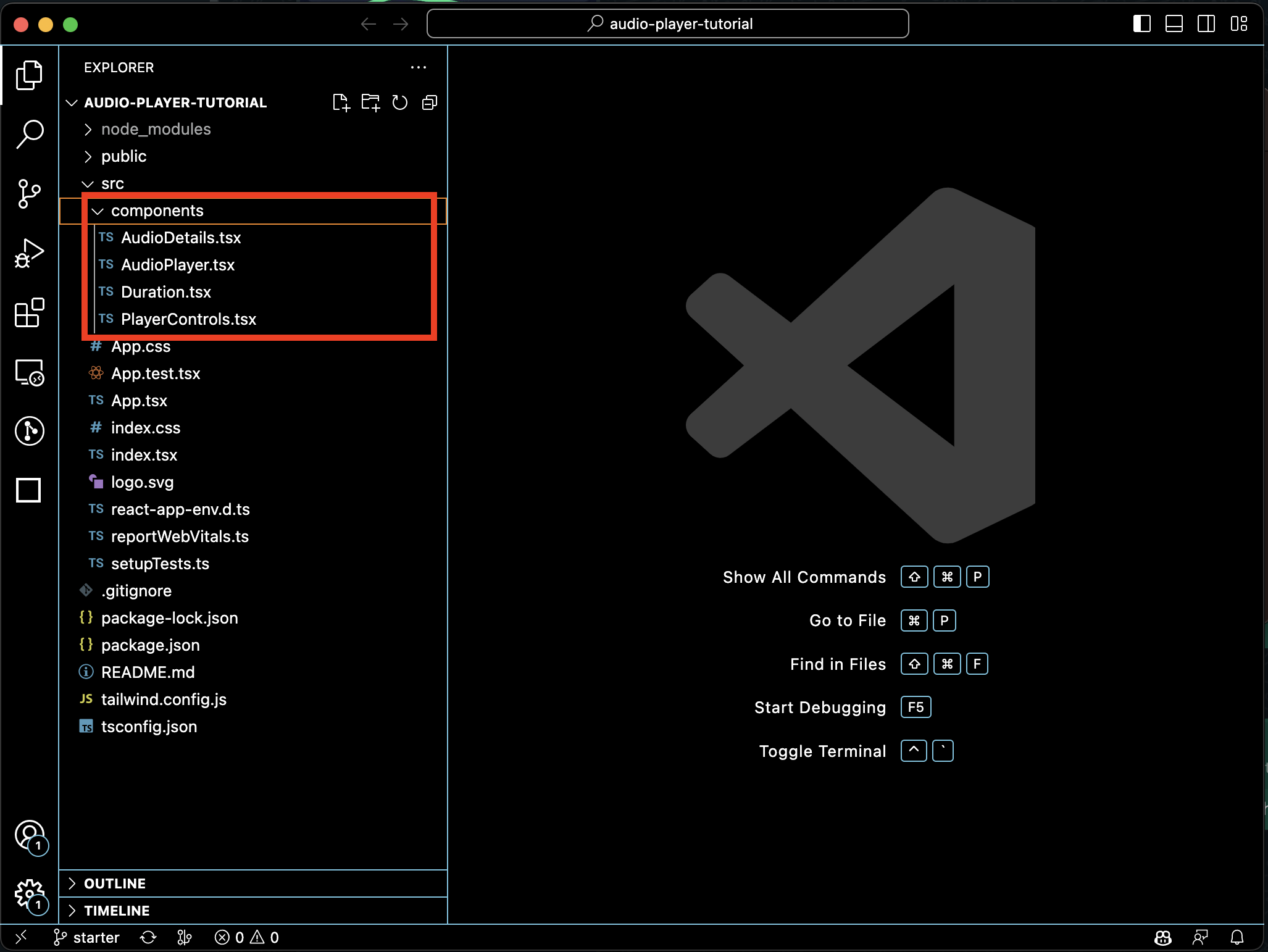Screen dimensions: 1268x952
Task: Open errors and warnings problems indicator
Action: pos(246,938)
